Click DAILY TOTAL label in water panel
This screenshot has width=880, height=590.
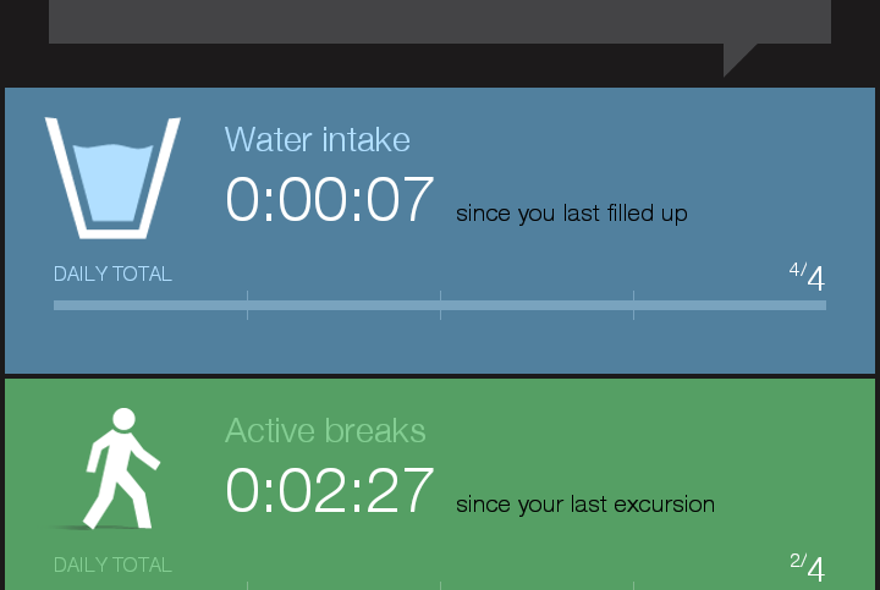(113, 274)
